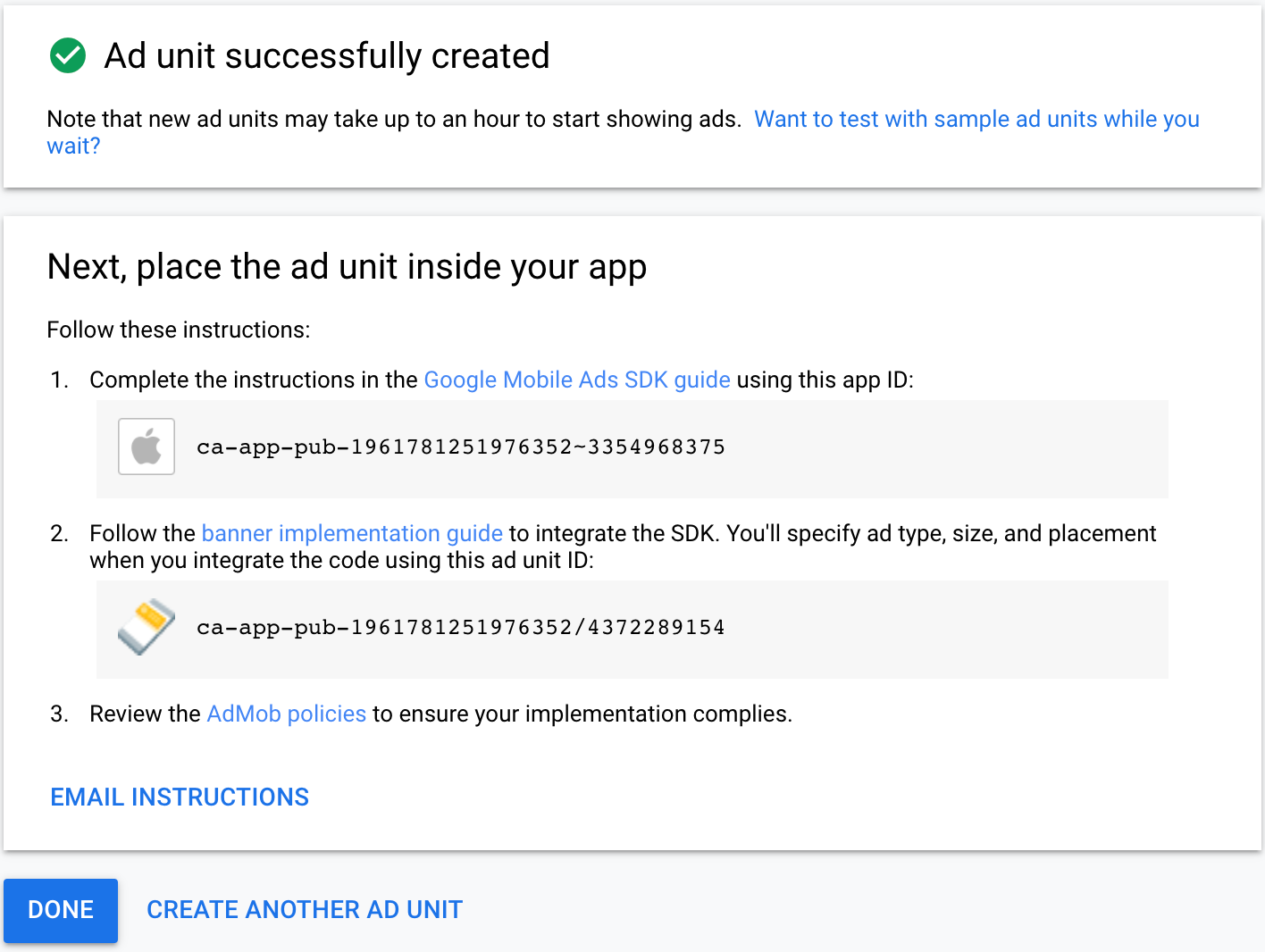Select app ID ca-app-pub-1961781251976352~3354968375
1265x952 pixels.
pos(461,447)
